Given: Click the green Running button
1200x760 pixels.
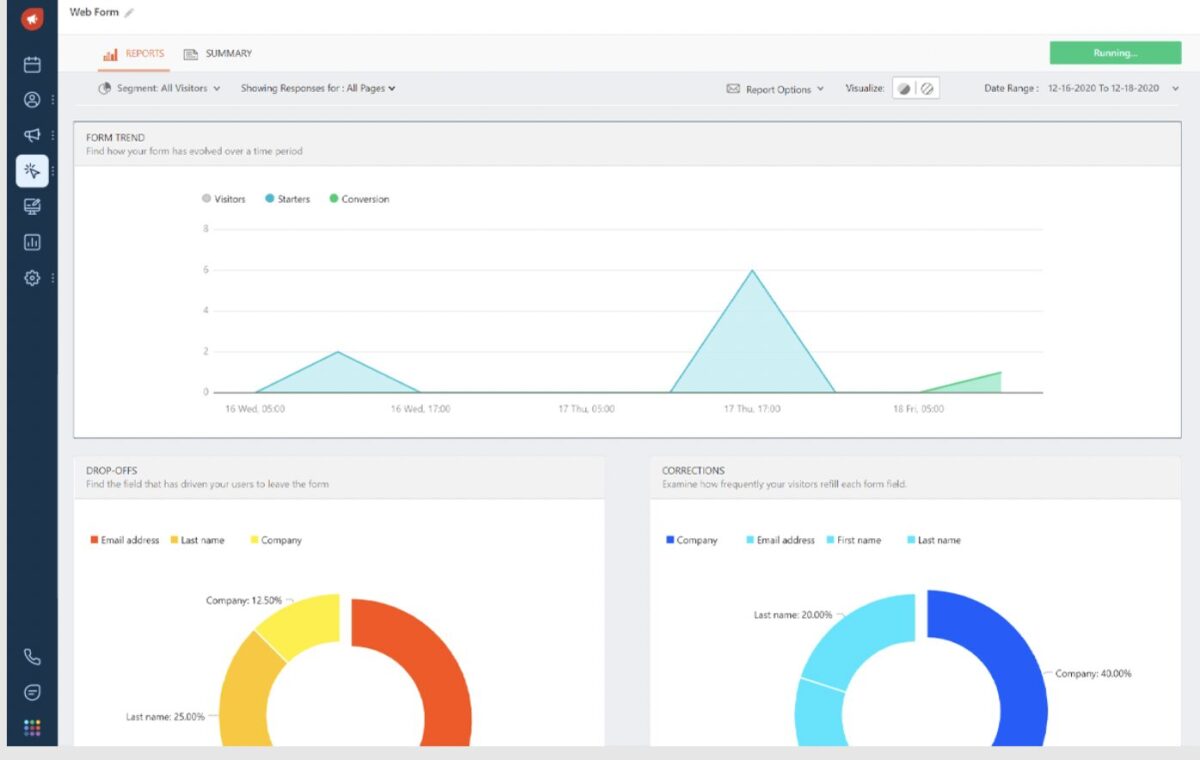Looking at the screenshot, I should pyautogui.click(x=1115, y=51).
